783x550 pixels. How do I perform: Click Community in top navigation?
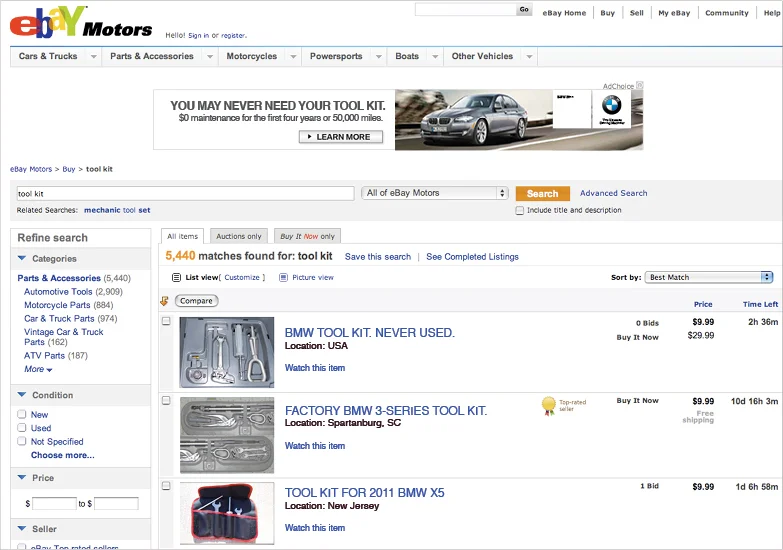click(727, 13)
